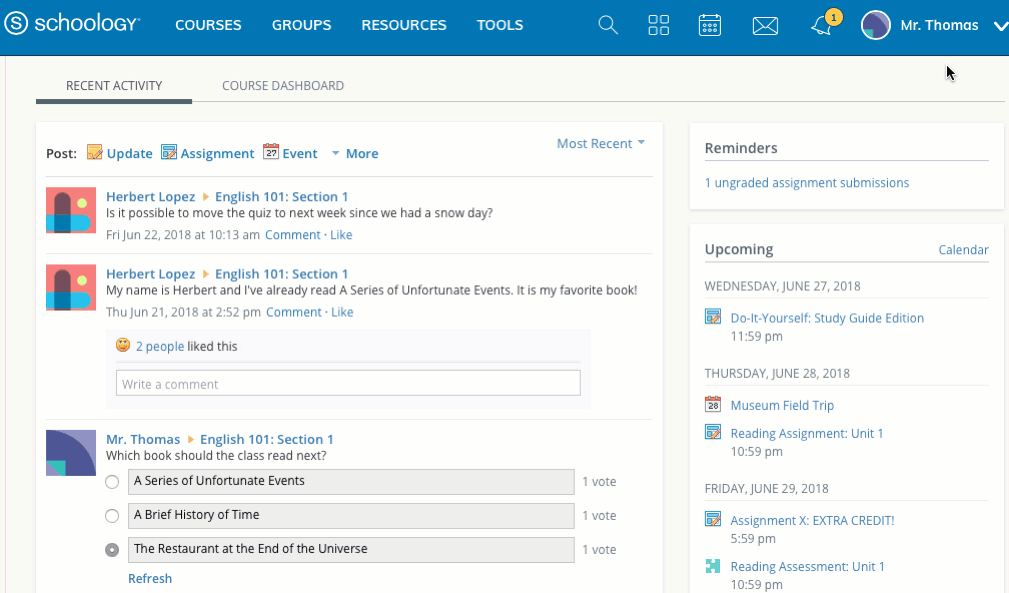1009x593 pixels.
Task: Expand the More post options dropdown
Action: 355,154
